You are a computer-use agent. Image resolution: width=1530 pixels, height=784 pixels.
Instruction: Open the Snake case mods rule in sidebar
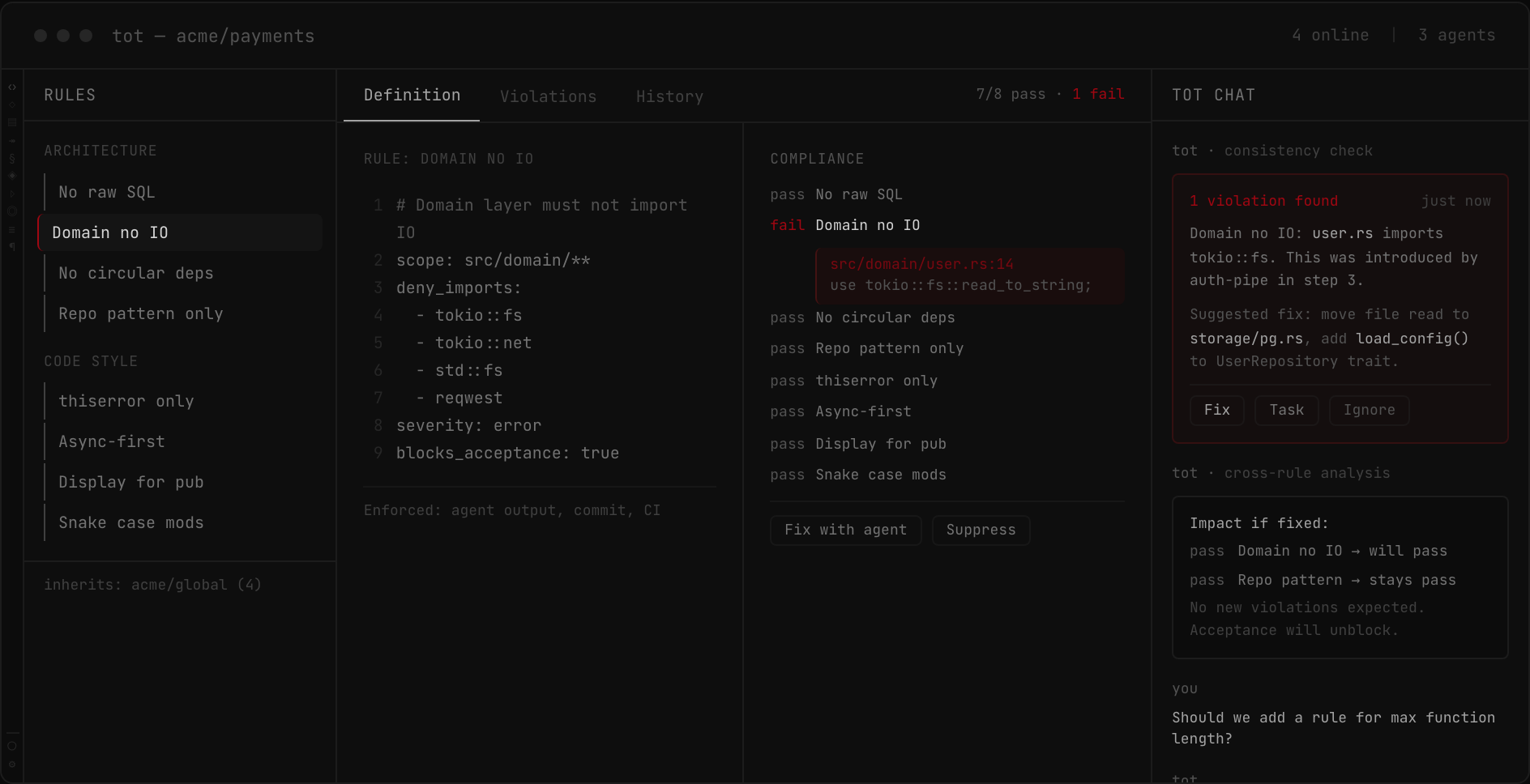click(x=183, y=522)
